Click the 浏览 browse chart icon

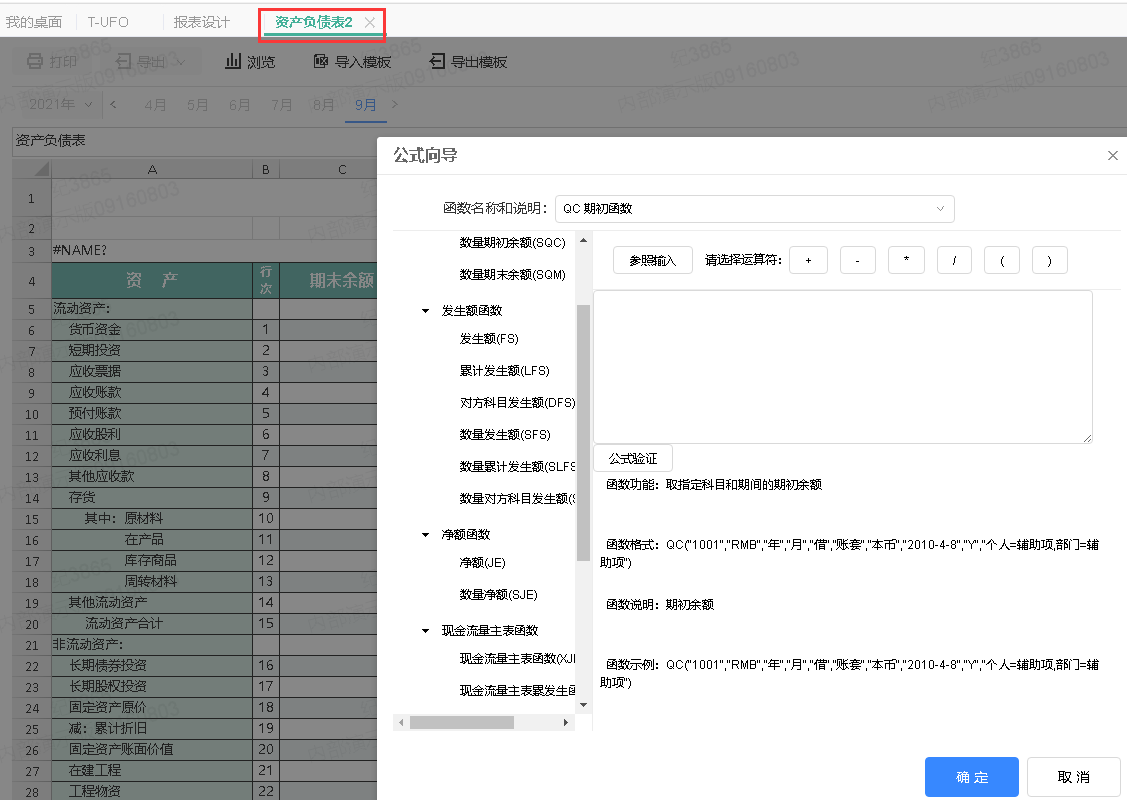tap(233, 62)
